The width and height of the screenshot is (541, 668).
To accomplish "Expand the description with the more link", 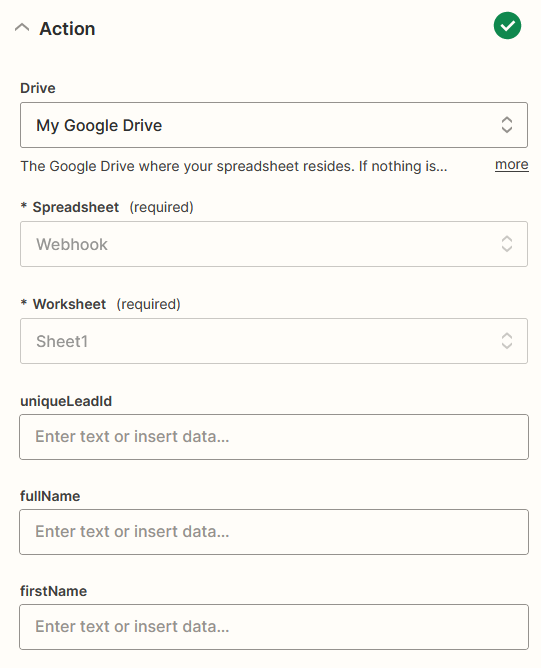I will coord(511,164).
